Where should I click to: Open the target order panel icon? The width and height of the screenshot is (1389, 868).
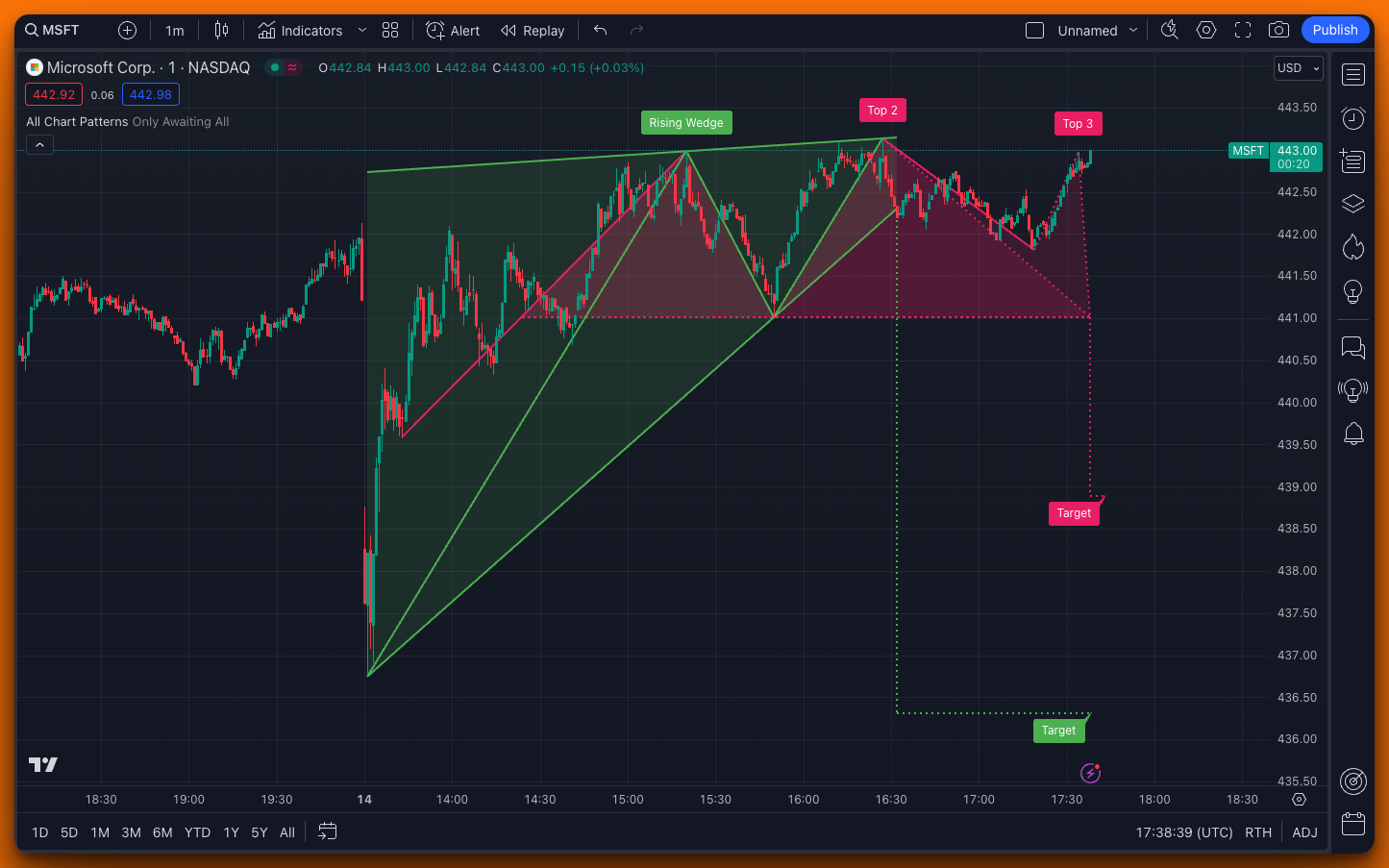click(1353, 781)
